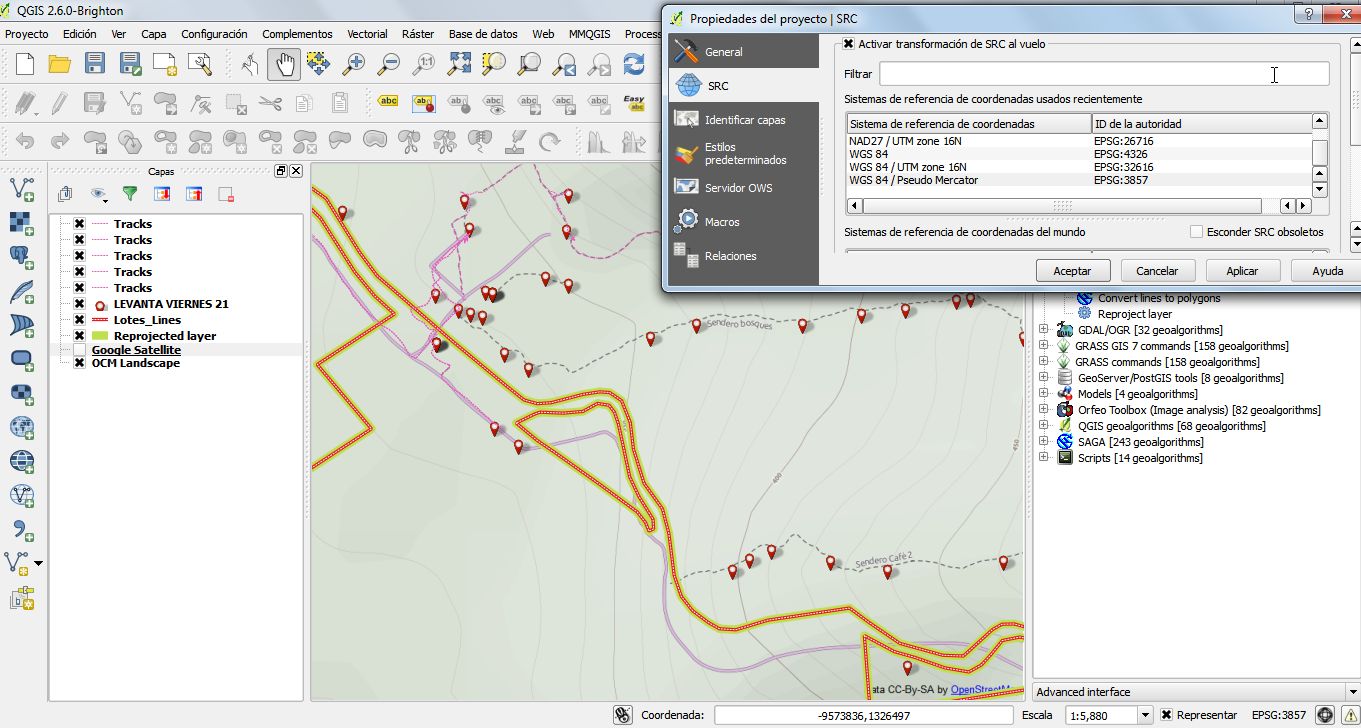Refresh the map canvas
Screen dimensions: 1361x728
coord(634,64)
